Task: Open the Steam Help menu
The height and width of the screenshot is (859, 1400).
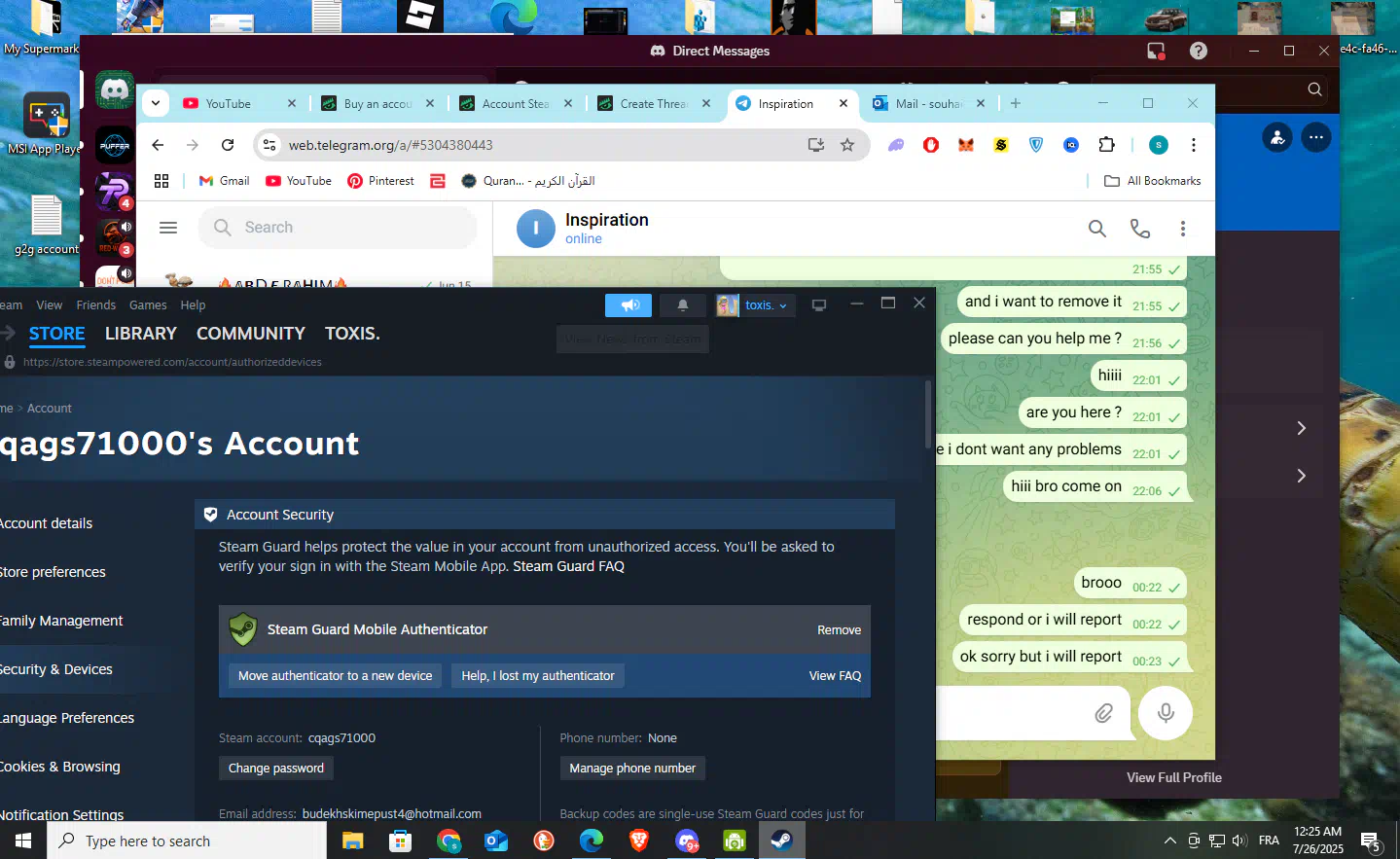Action: tap(193, 305)
